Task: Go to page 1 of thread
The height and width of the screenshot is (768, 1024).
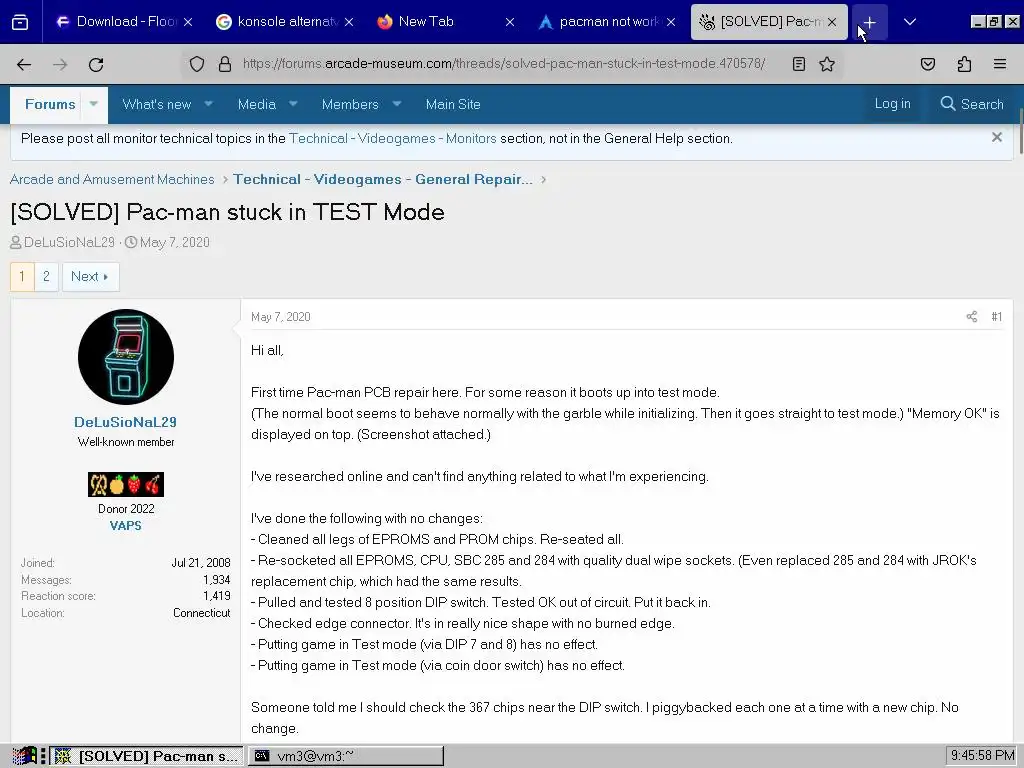Action: (x=22, y=276)
